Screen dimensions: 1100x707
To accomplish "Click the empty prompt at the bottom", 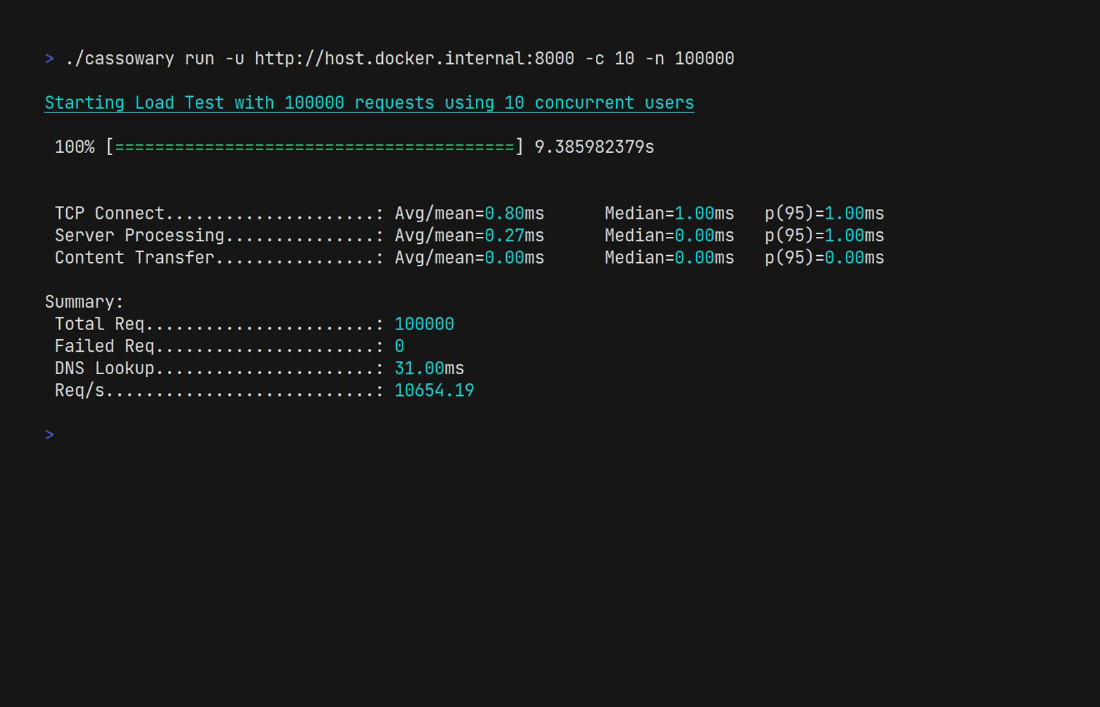I will point(49,435).
